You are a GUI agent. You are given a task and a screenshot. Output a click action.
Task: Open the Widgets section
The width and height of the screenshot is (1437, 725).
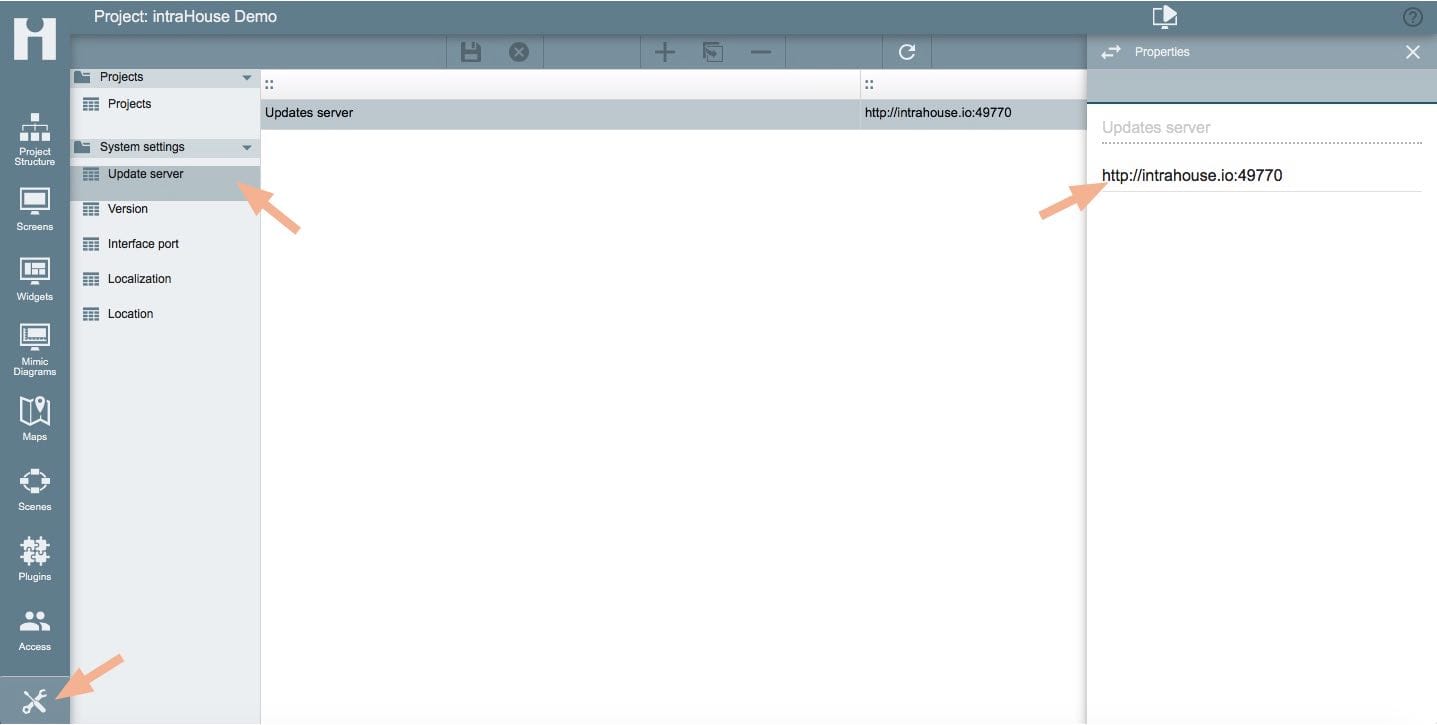click(35, 279)
